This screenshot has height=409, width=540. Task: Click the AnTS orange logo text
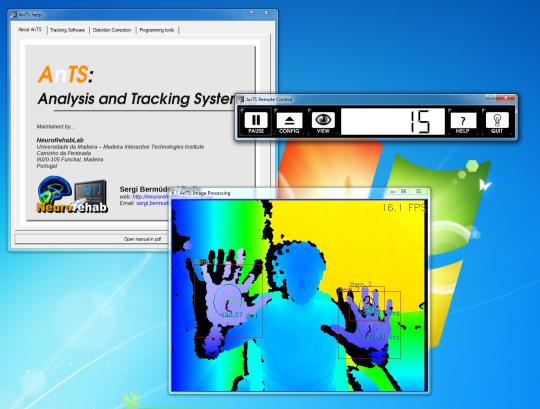[x=65, y=74]
